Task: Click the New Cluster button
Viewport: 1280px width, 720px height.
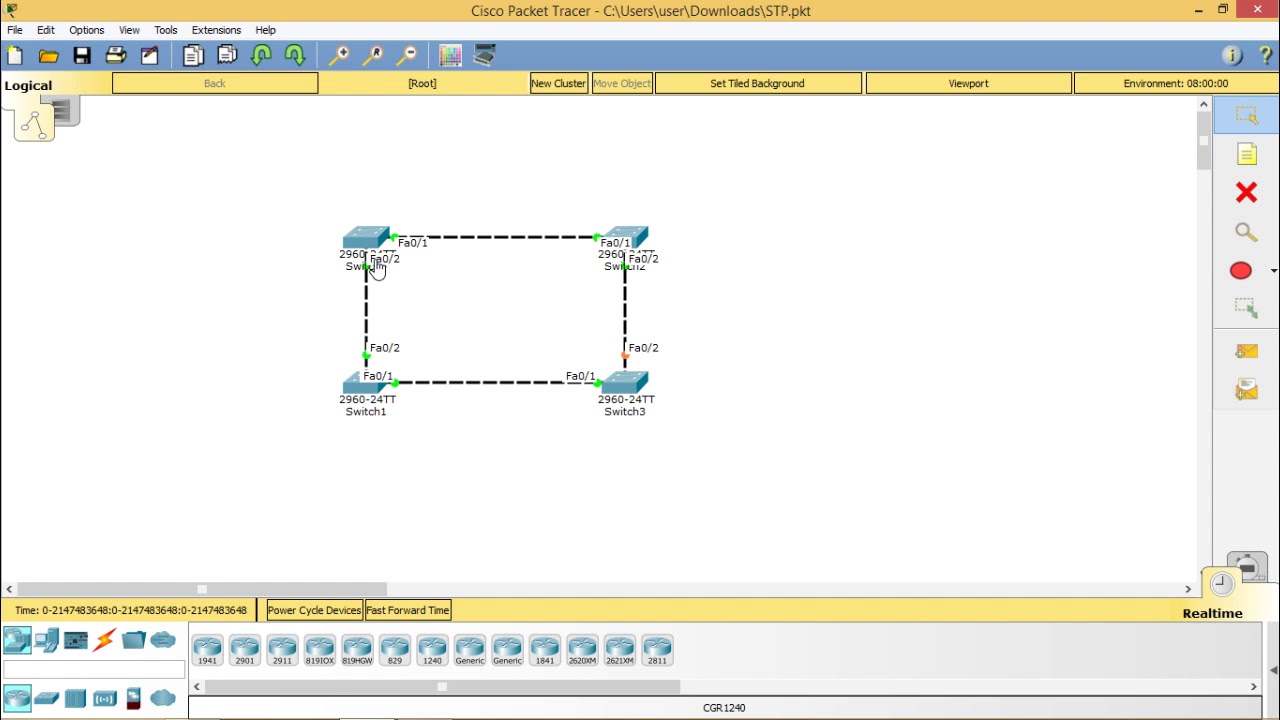Action: pyautogui.click(x=558, y=83)
